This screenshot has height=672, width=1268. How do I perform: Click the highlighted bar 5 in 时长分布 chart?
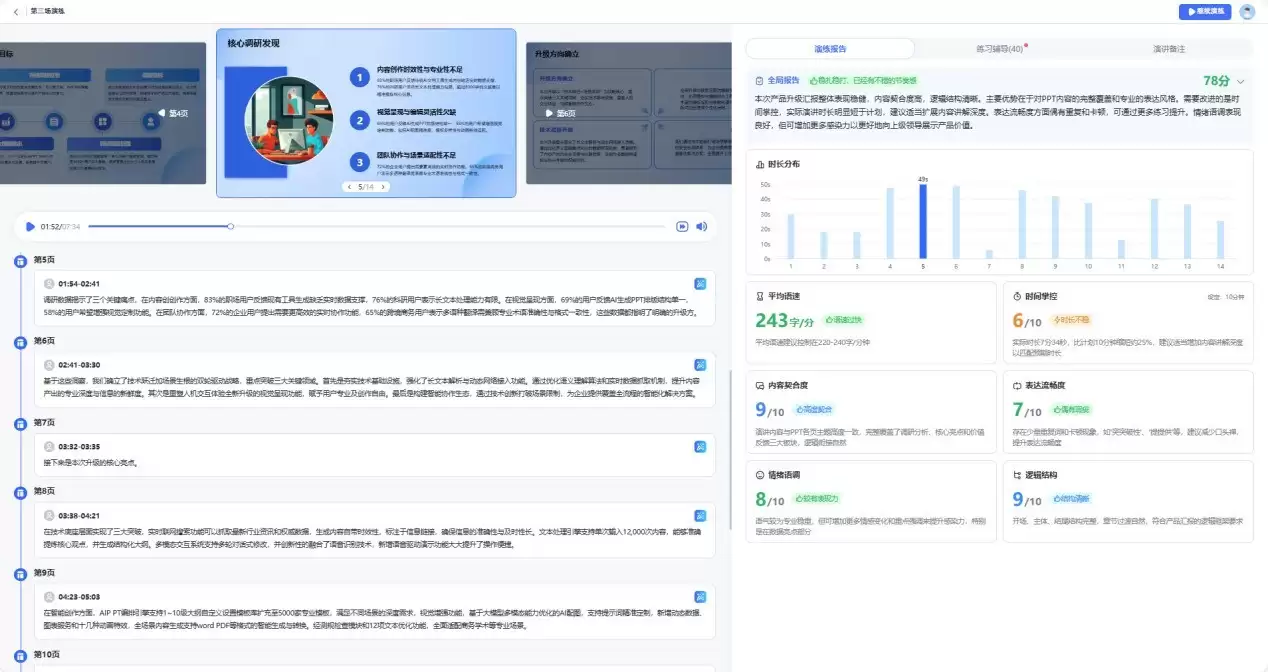923,222
